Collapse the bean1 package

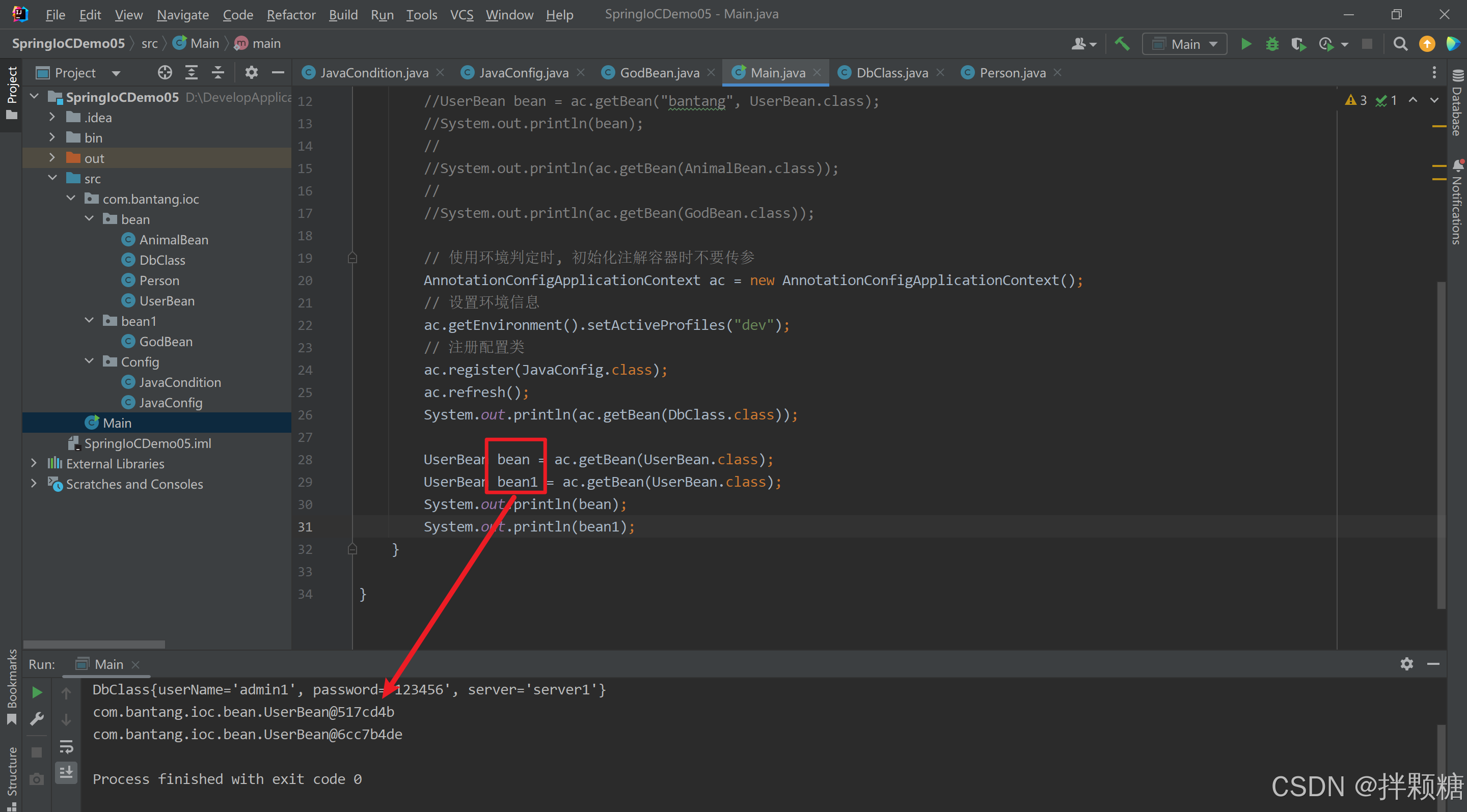[x=89, y=320]
